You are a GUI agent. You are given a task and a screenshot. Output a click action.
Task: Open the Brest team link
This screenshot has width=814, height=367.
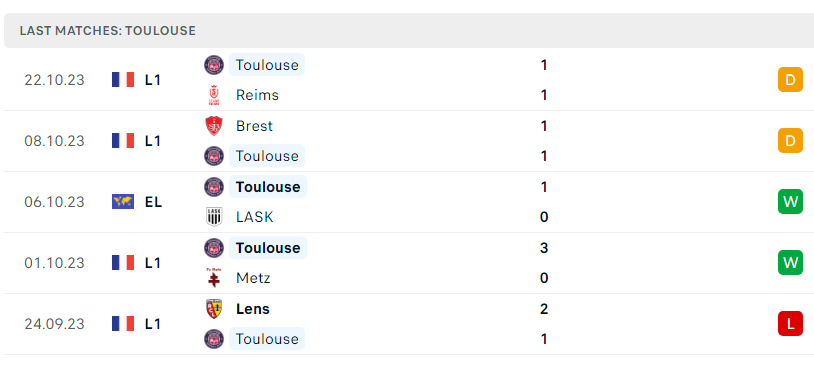click(254, 126)
